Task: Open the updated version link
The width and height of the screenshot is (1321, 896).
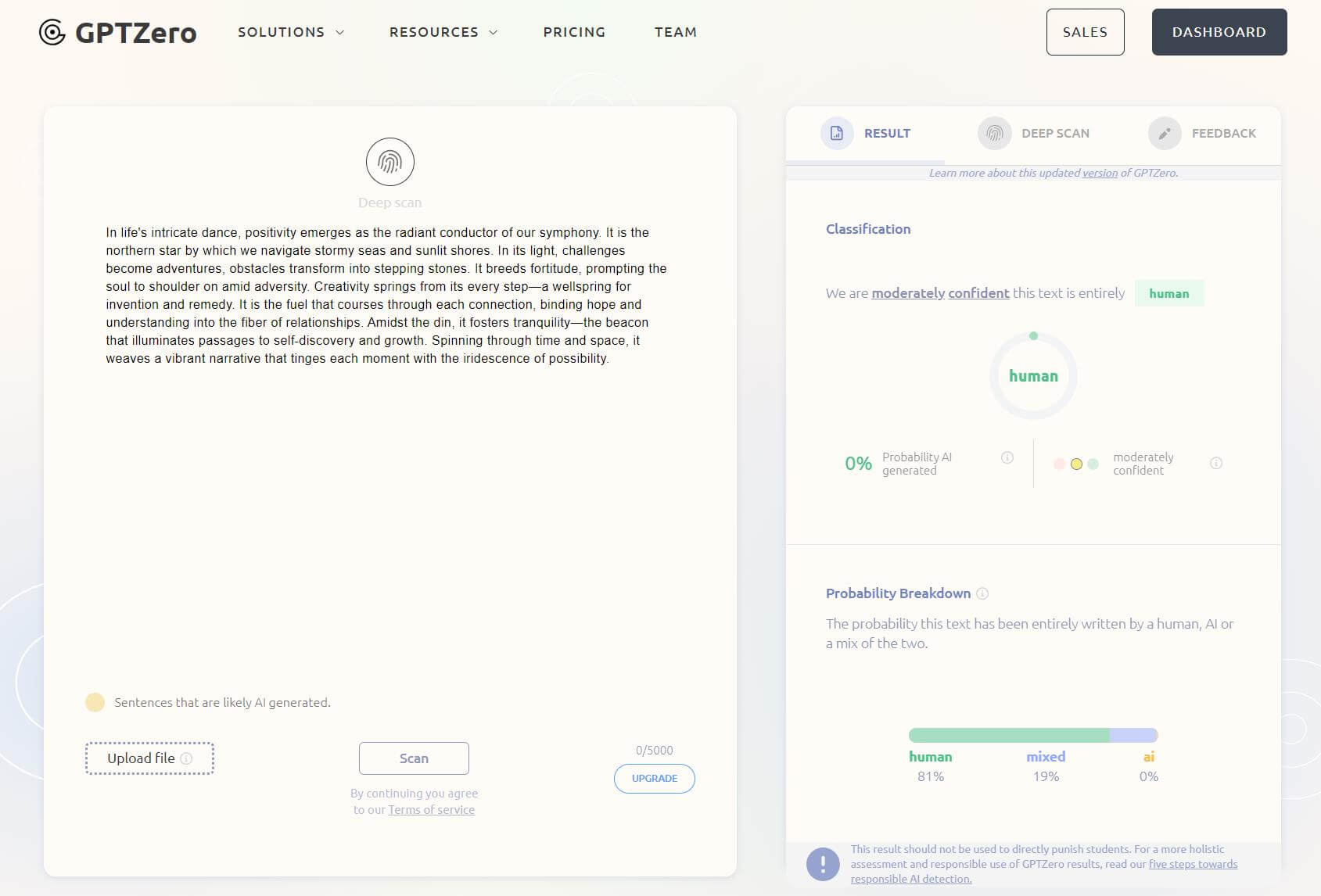Action: (1100, 173)
